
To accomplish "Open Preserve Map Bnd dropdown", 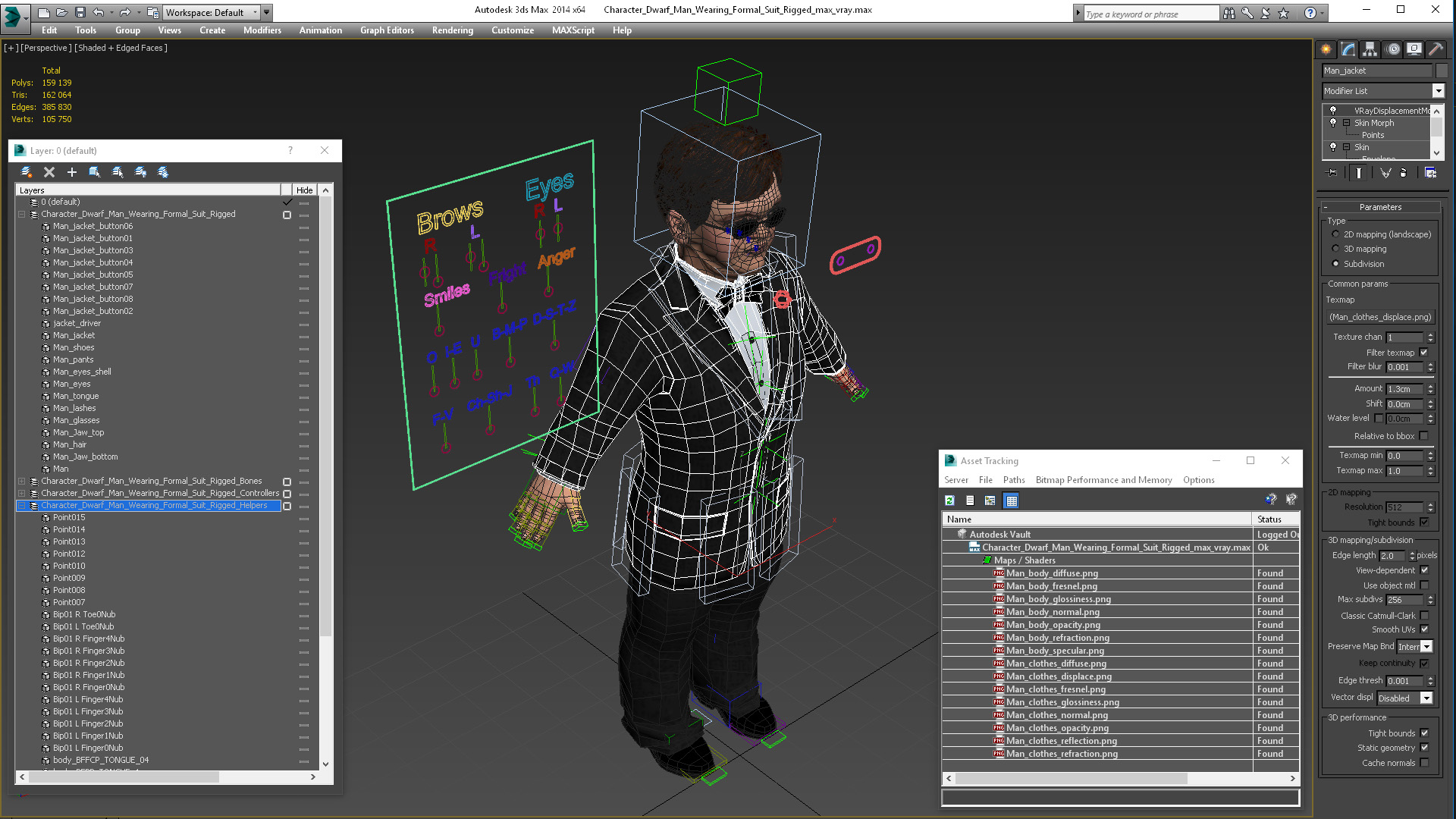I will pos(1426,647).
